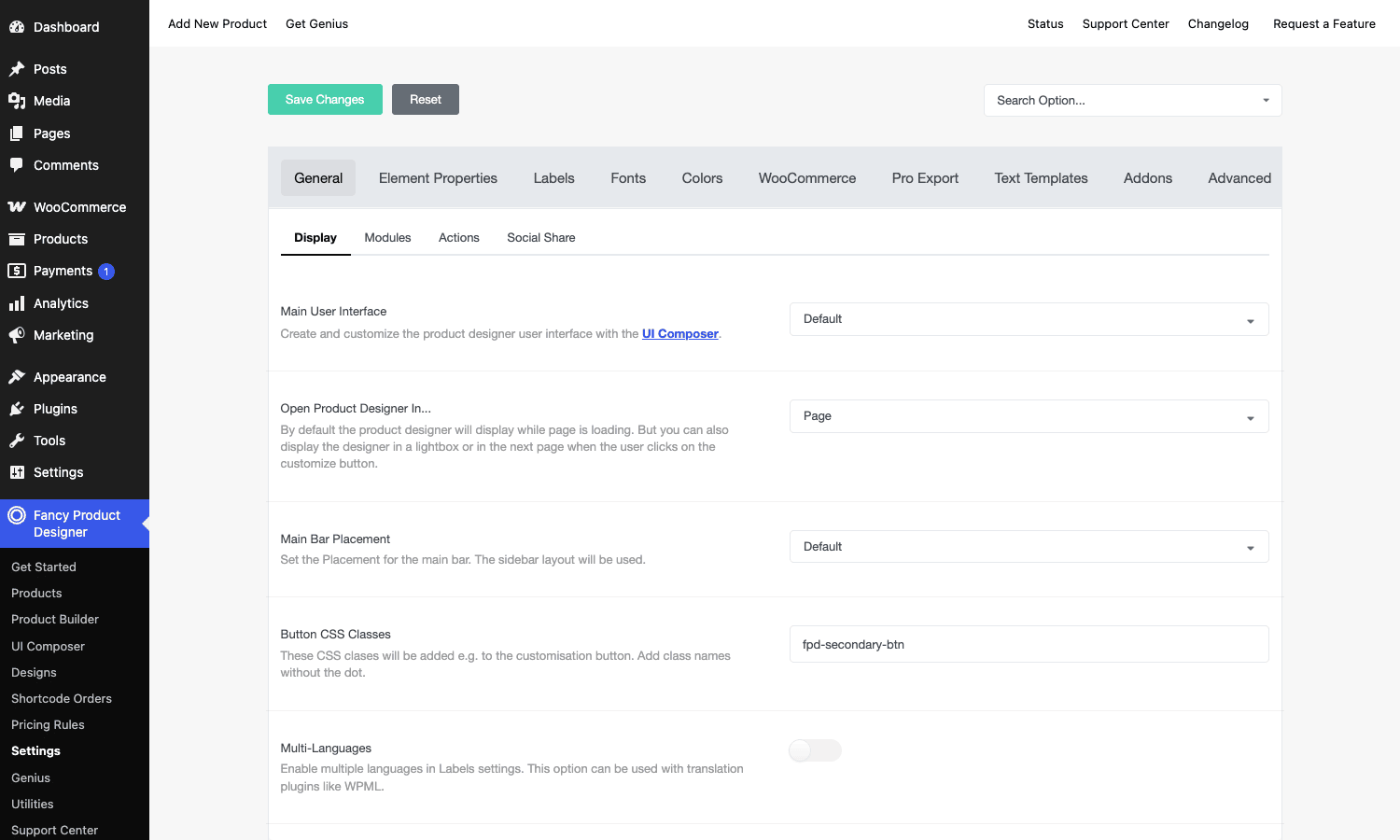Click Request a Feature link

[x=1324, y=24]
